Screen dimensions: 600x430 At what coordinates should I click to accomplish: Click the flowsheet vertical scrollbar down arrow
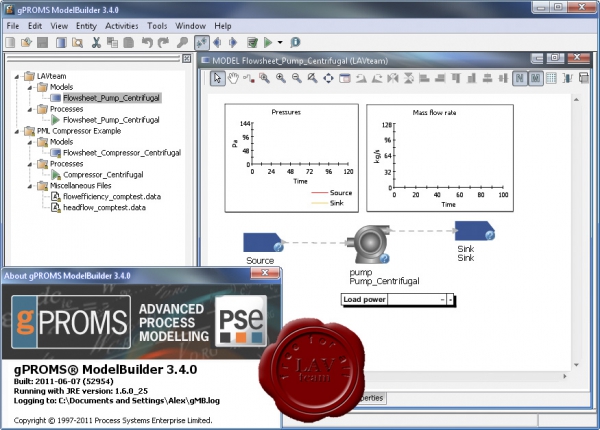tap(576, 365)
